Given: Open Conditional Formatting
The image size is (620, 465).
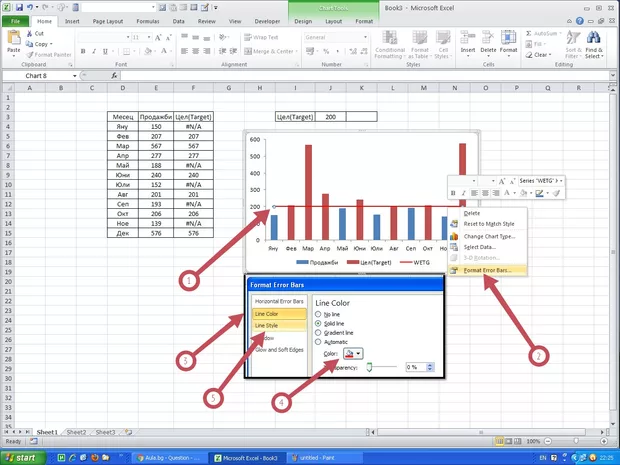Looking at the screenshot, I should tap(390, 45).
